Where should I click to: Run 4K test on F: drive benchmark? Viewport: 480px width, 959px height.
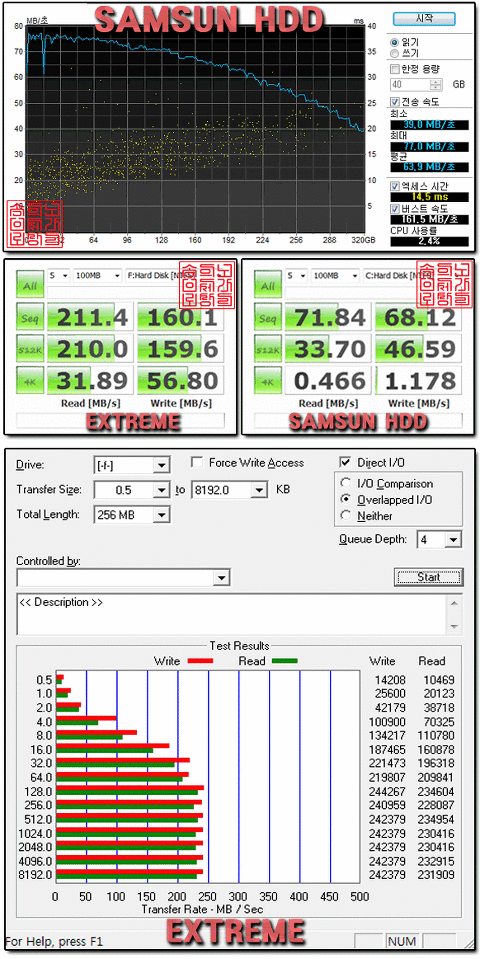[x=30, y=380]
